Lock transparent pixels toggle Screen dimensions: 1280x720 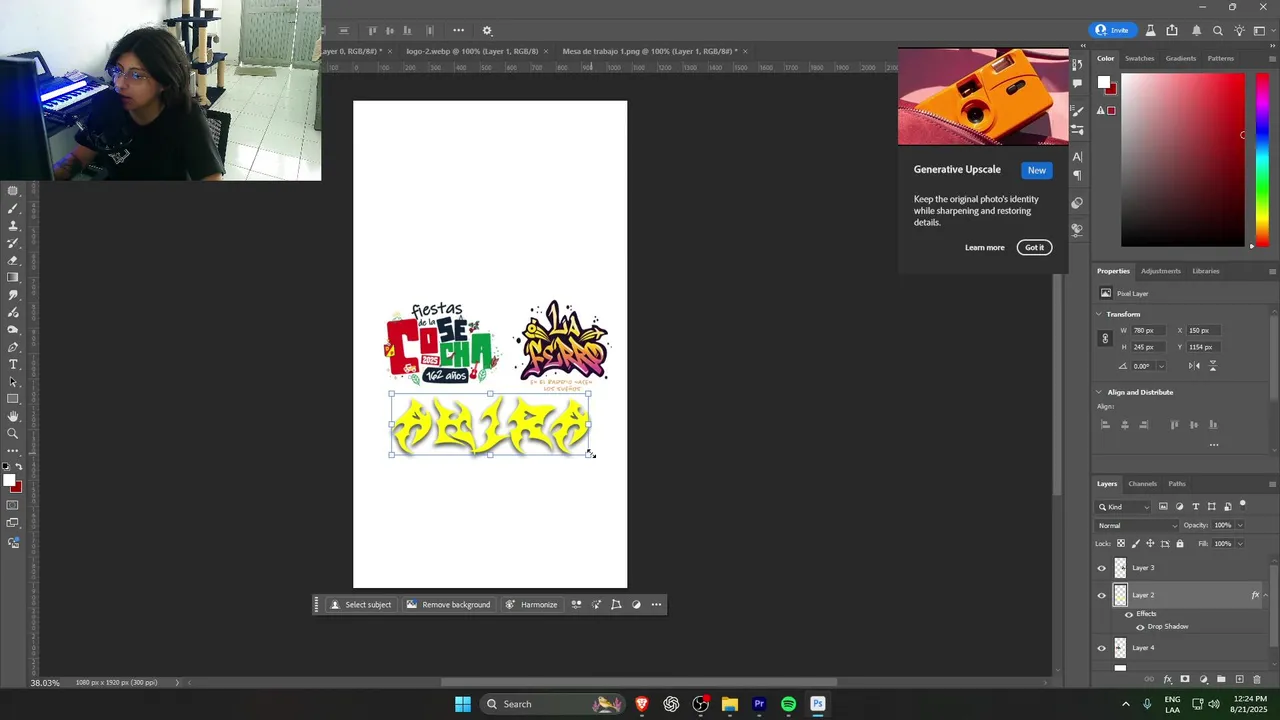1120,544
